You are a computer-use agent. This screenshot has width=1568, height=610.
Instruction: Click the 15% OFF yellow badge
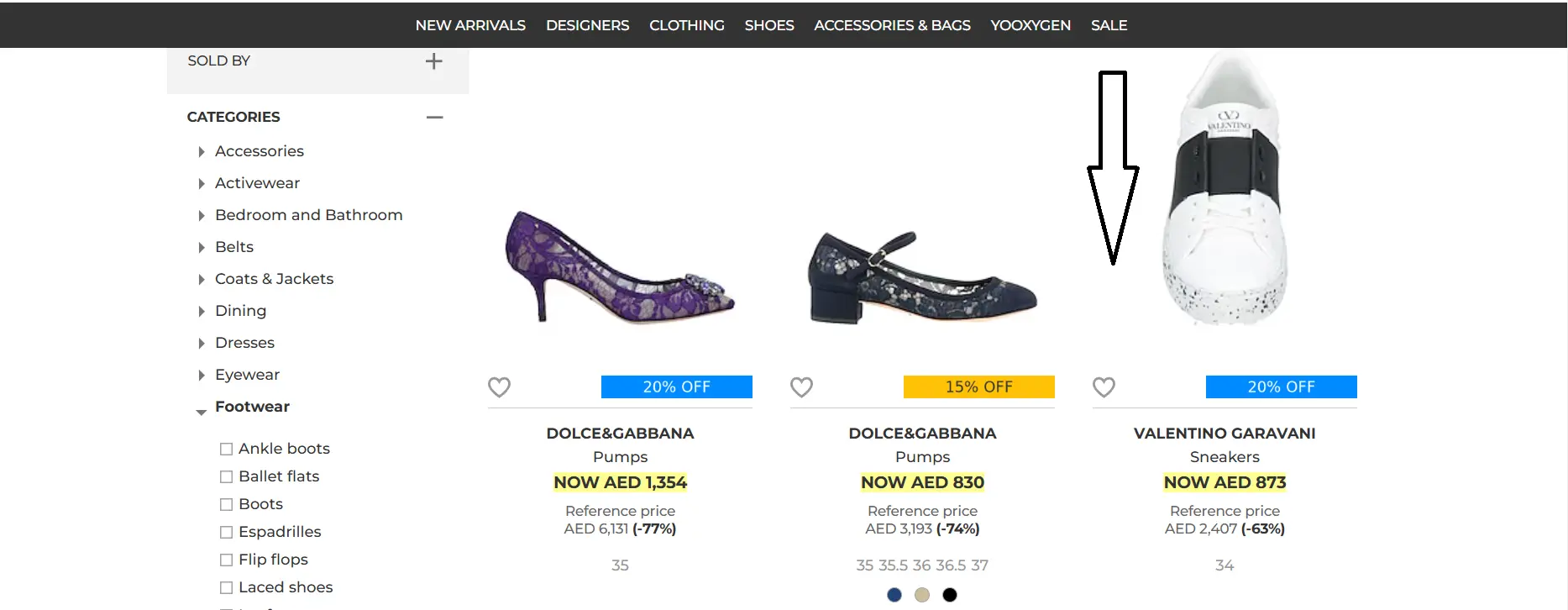(978, 387)
